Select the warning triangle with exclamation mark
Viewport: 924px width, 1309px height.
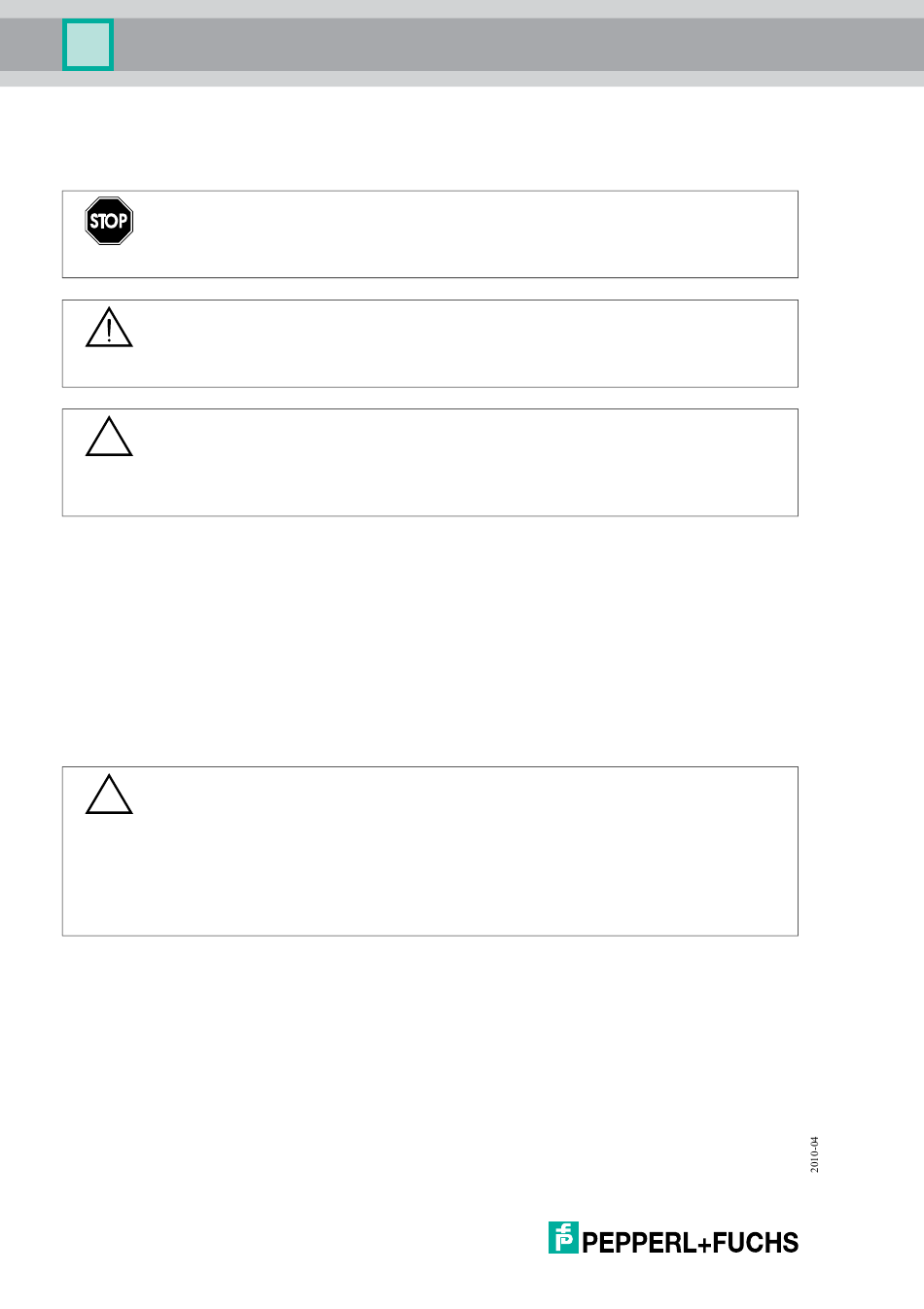pyautogui.click(x=109, y=328)
